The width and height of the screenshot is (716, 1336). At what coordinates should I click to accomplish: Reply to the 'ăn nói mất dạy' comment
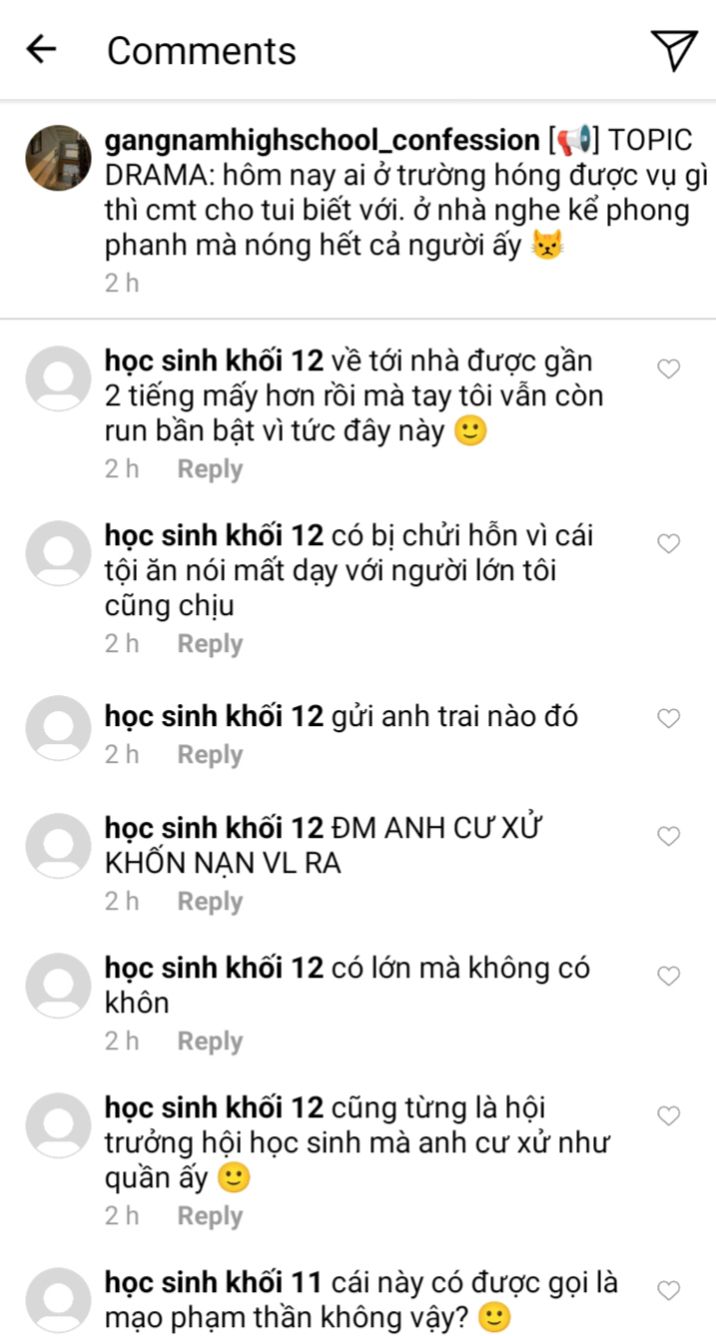[210, 644]
